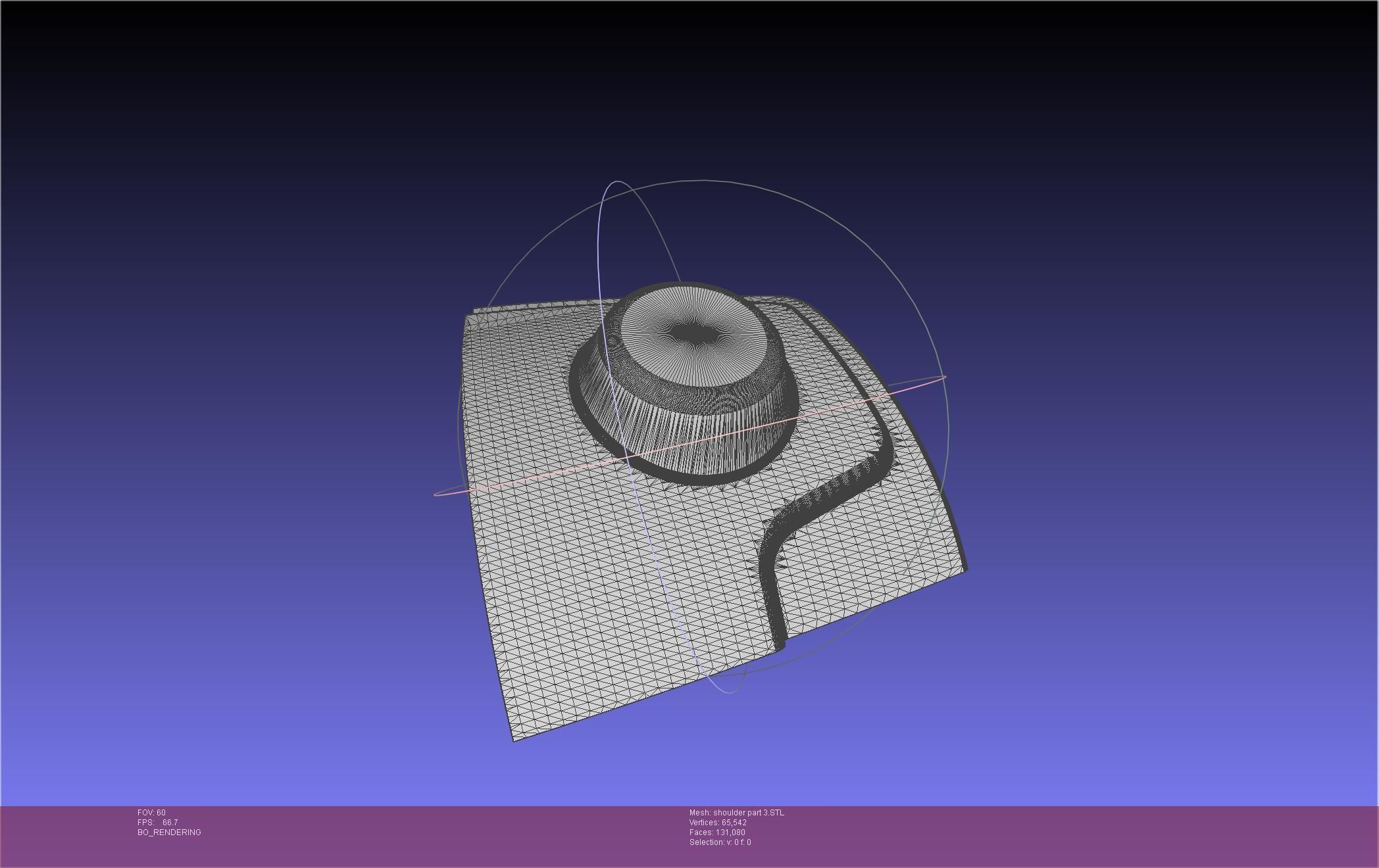Click 'Mesh: shoulder part 3.STL' label
The width and height of the screenshot is (1379, 868).
click(x=736, y=813)
